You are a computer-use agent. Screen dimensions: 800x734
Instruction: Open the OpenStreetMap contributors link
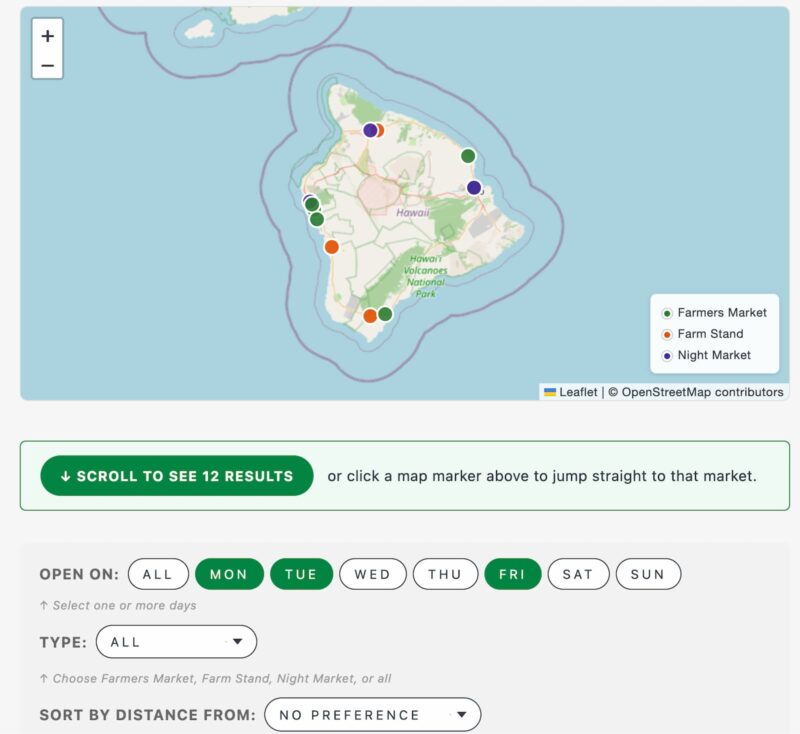pos(703,392)
